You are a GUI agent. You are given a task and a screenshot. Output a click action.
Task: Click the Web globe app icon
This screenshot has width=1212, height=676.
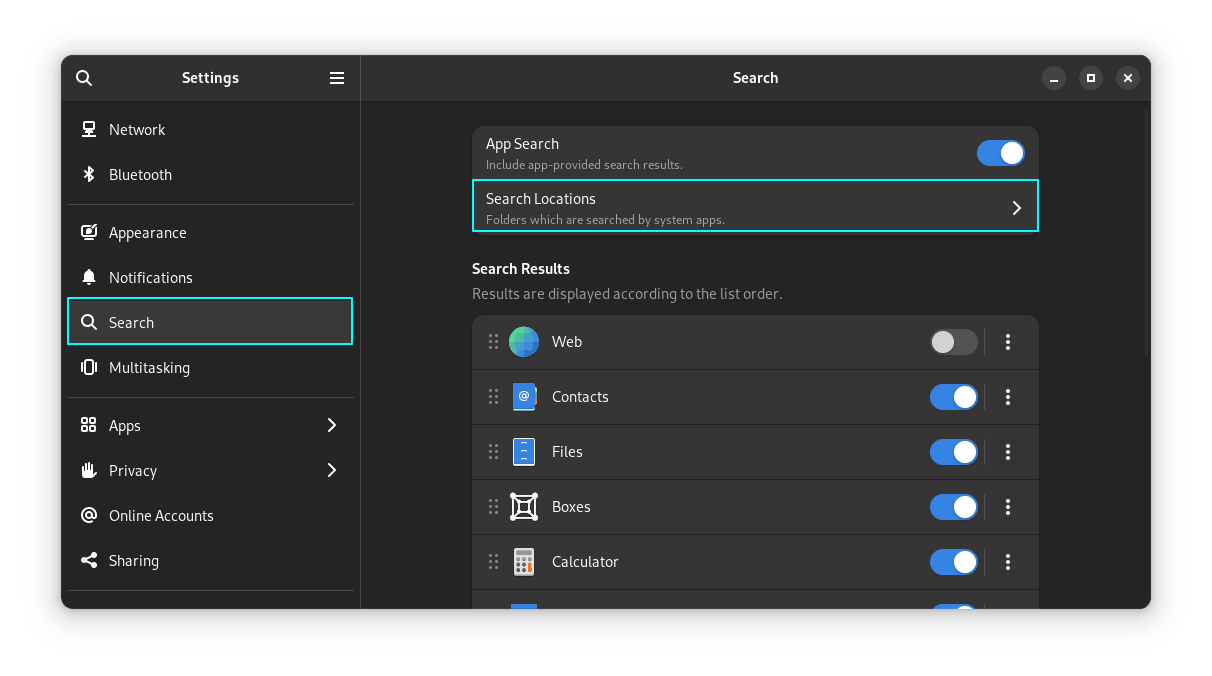click(524, 342)
